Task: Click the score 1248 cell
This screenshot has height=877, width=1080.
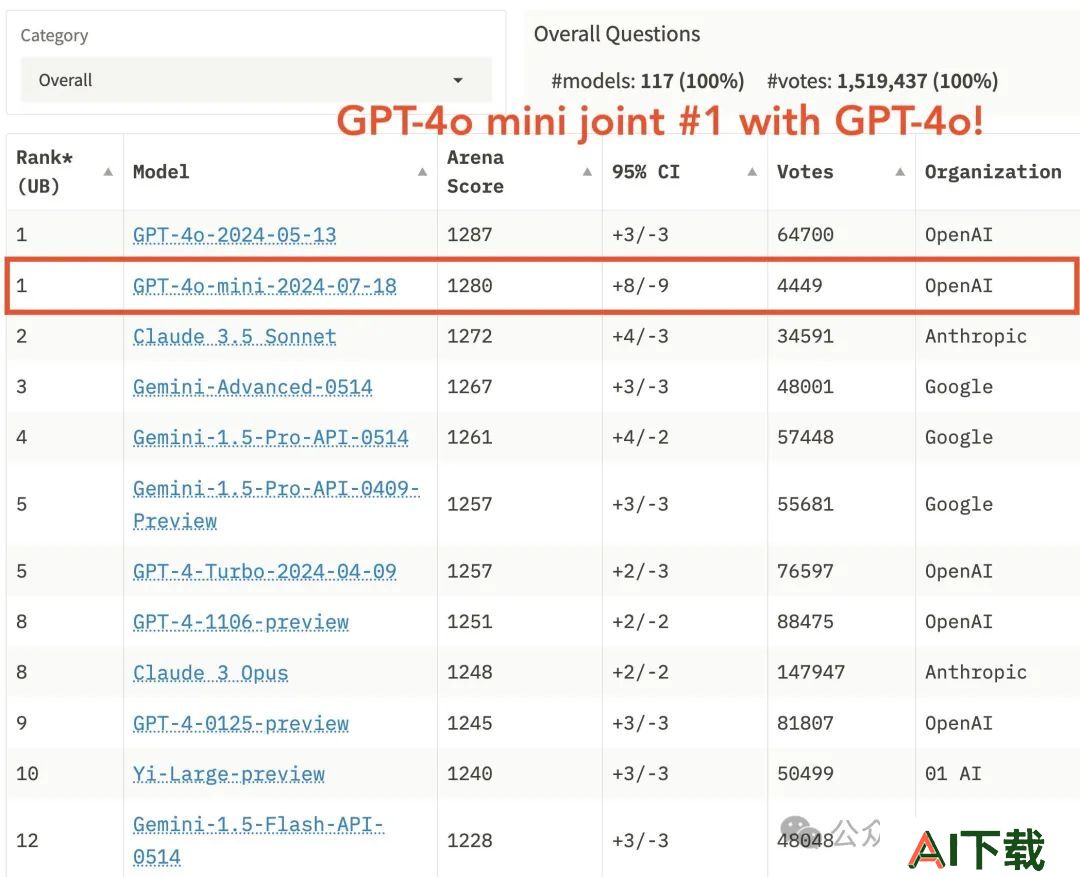Action: click(x=469, y=672)
